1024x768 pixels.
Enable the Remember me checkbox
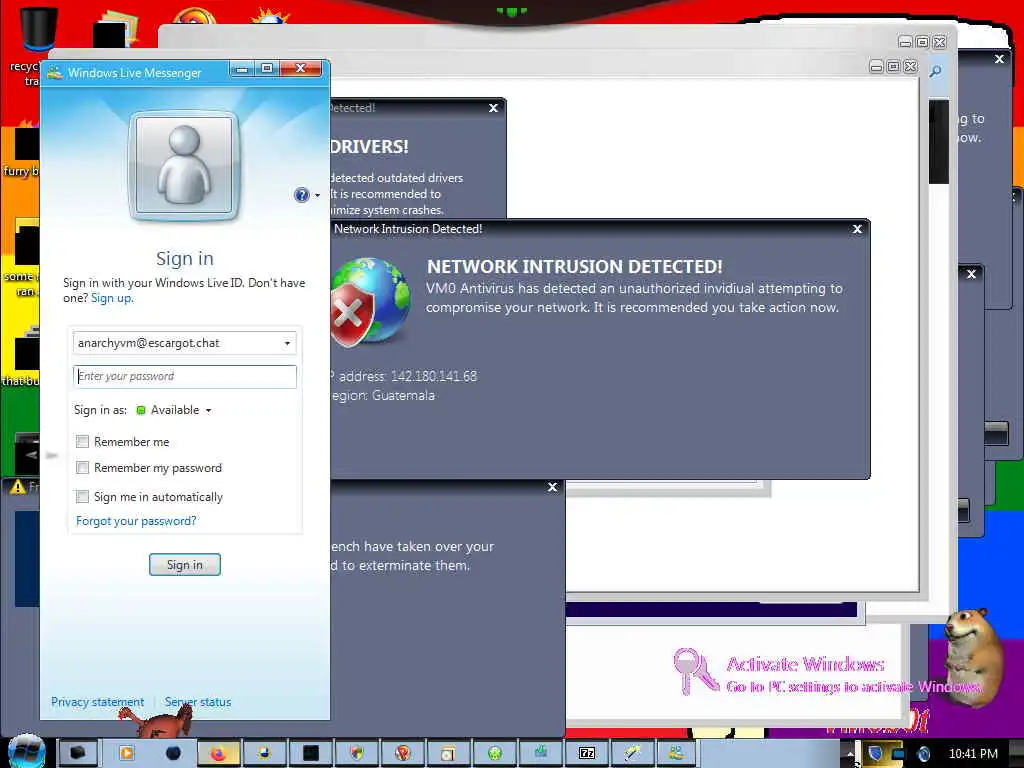(82, 441)
